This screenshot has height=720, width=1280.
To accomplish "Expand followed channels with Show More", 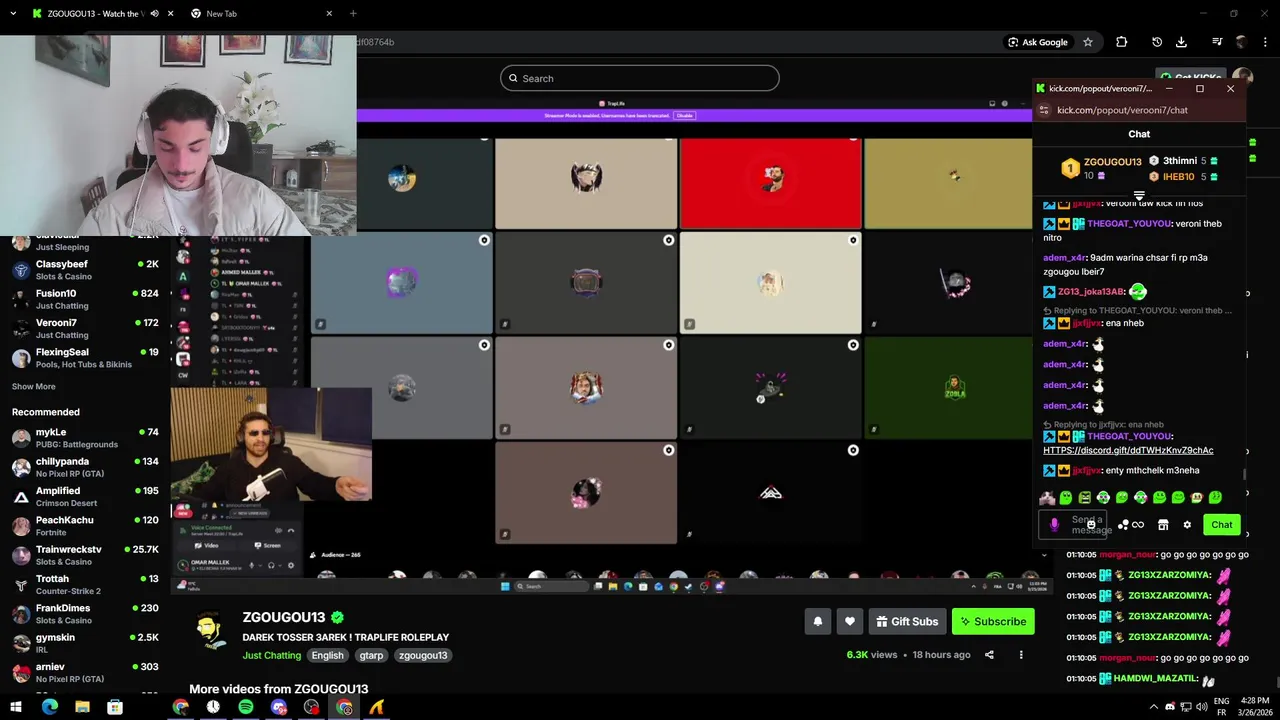I will [33, 386].
